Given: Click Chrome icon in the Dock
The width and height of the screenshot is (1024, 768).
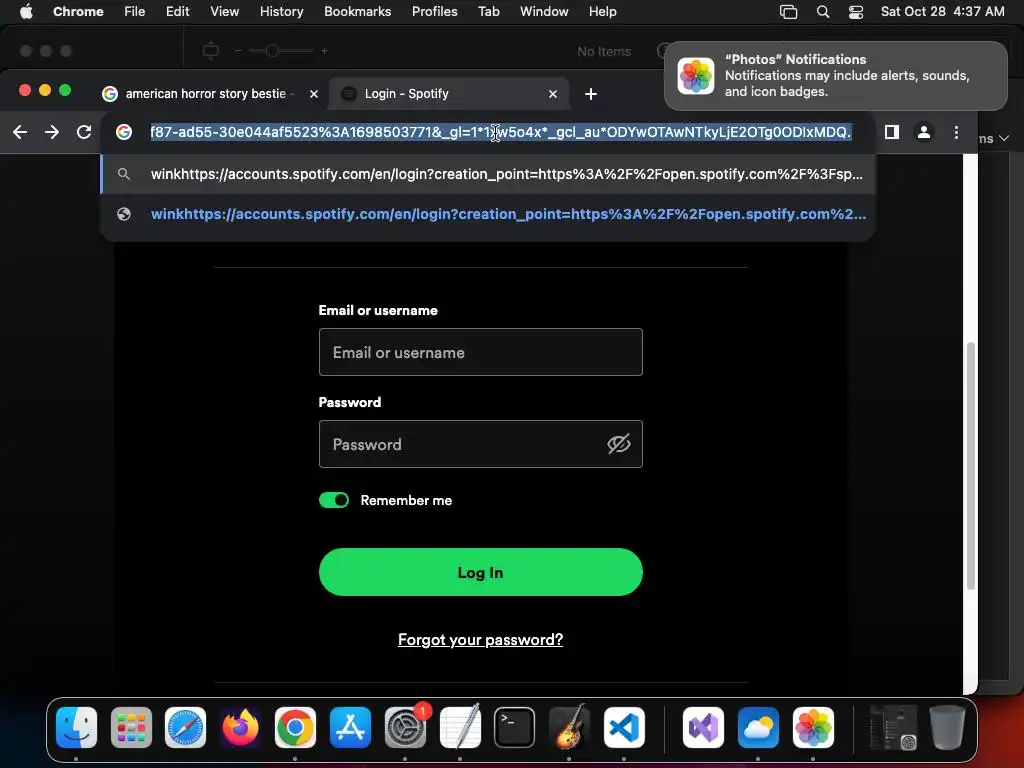Looking at the screenshot, I should click(x=295, y=728).
